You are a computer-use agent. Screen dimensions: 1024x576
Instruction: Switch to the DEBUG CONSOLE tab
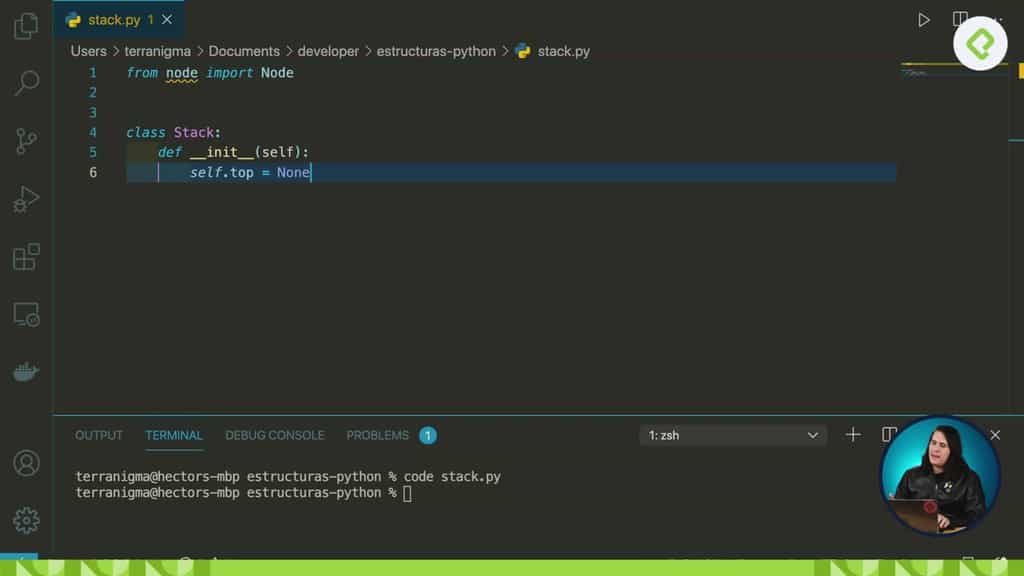(275, 436)
